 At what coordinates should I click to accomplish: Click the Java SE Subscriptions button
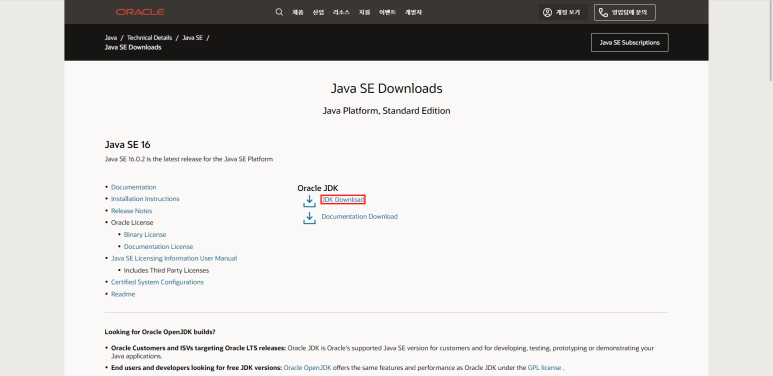tap(630, 42)
